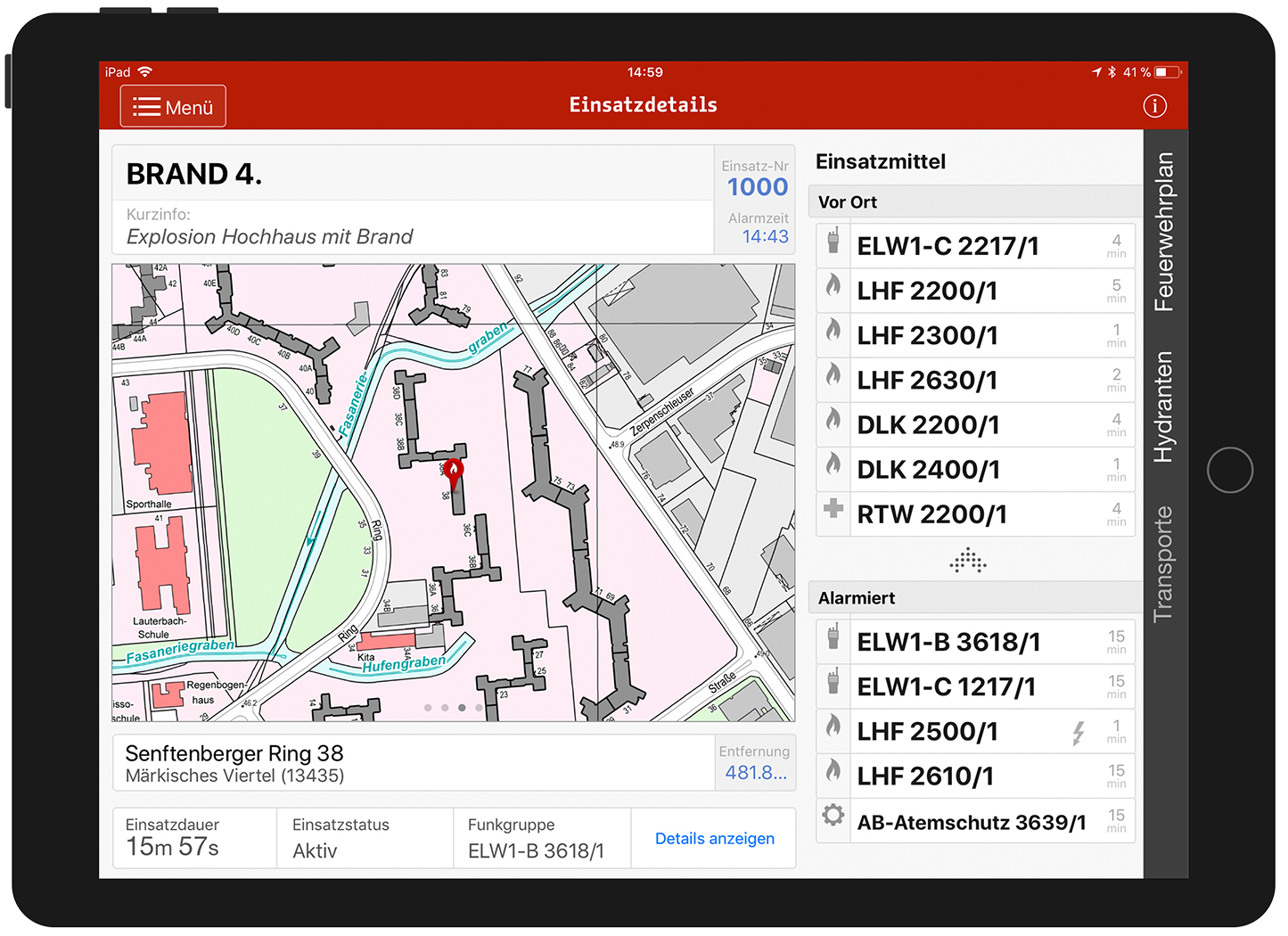
Task: Click the gear icon for AB-Atemschutz 3639/1
Action: [x=833, y=816]
